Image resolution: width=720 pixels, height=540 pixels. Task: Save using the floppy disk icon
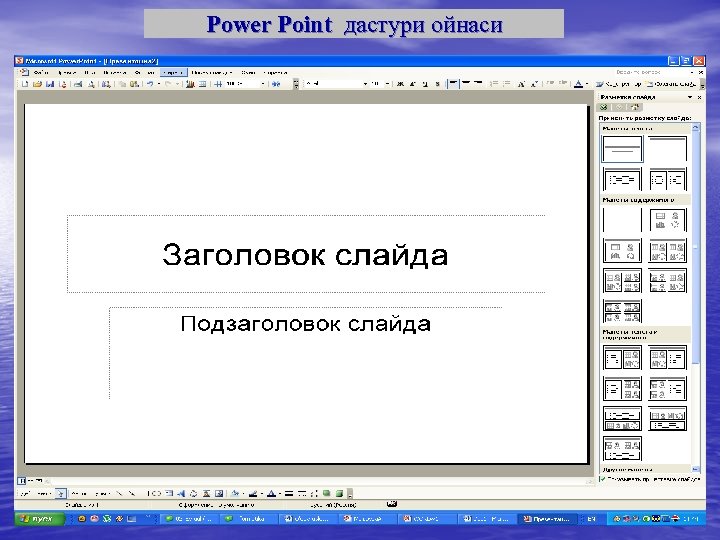[x=50, y=84]
